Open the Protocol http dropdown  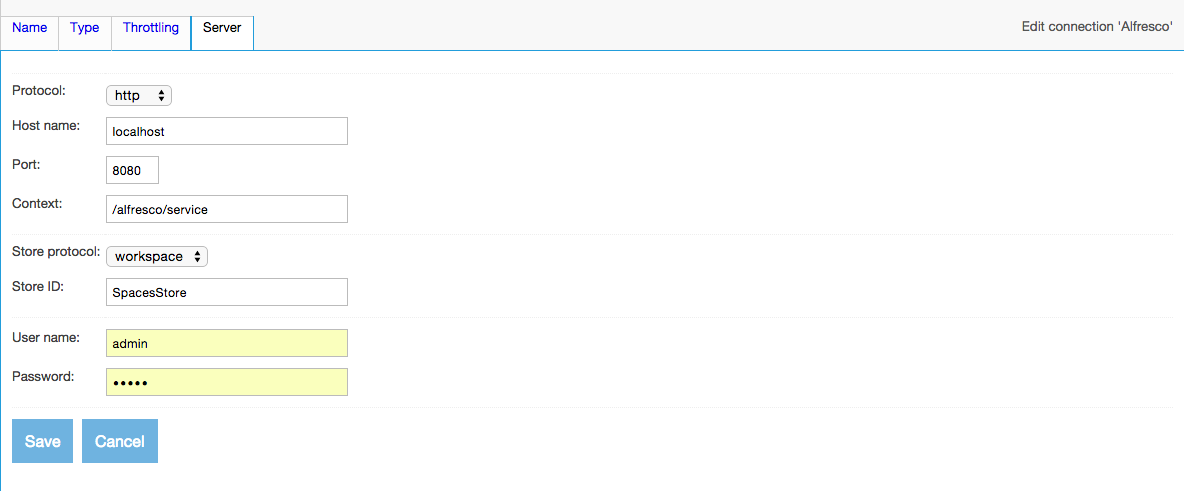click(x=139, y=96)
